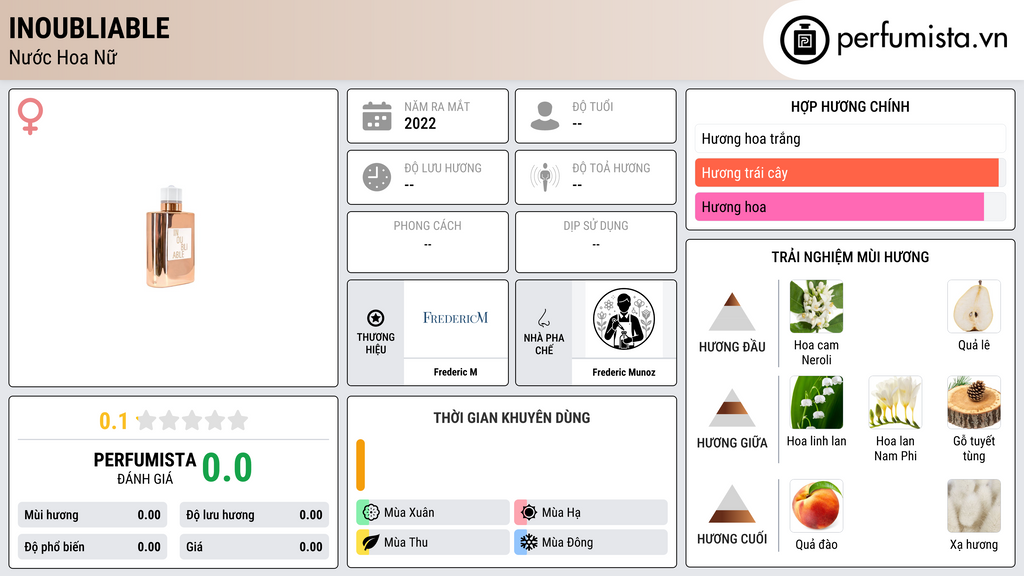Click the green 0.0 Perfumista score
Screen dimensions: 1024x576
pos(227,468)
